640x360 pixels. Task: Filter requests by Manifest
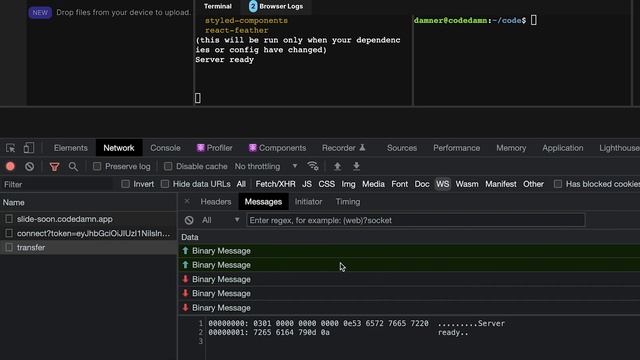(x=501, y=184)
